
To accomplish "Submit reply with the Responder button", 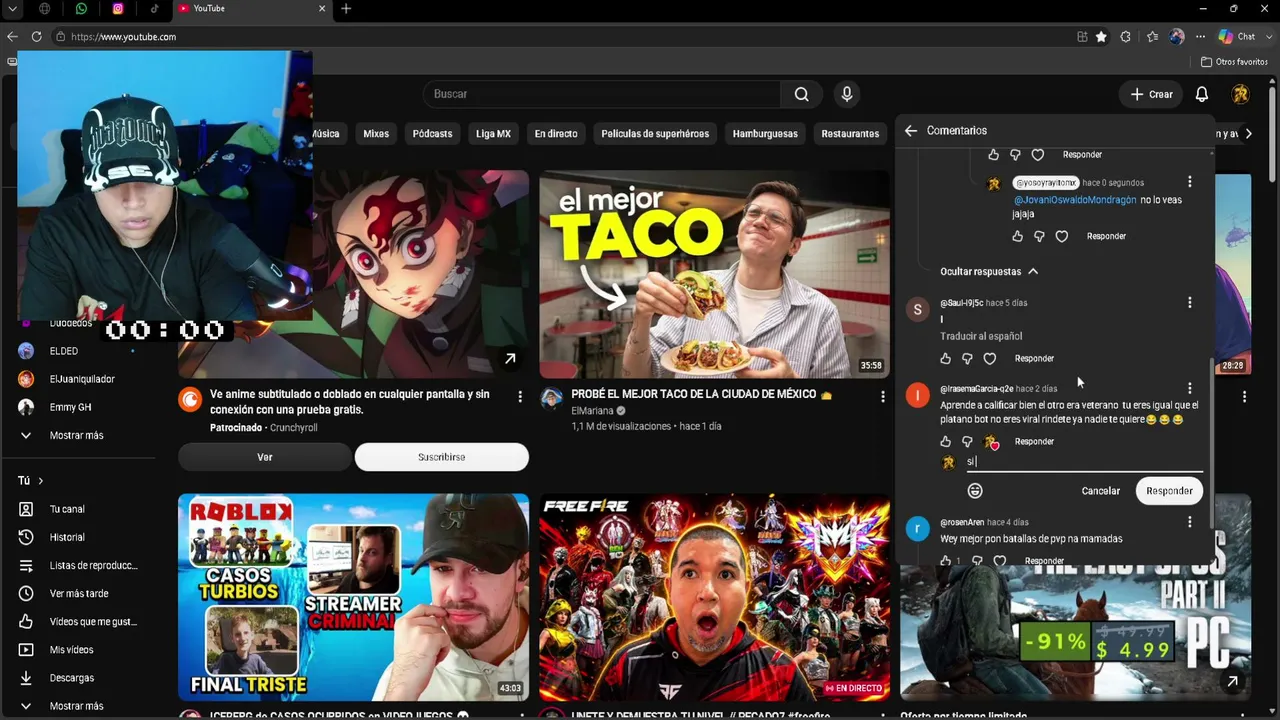I will [x=1169, y=491].
